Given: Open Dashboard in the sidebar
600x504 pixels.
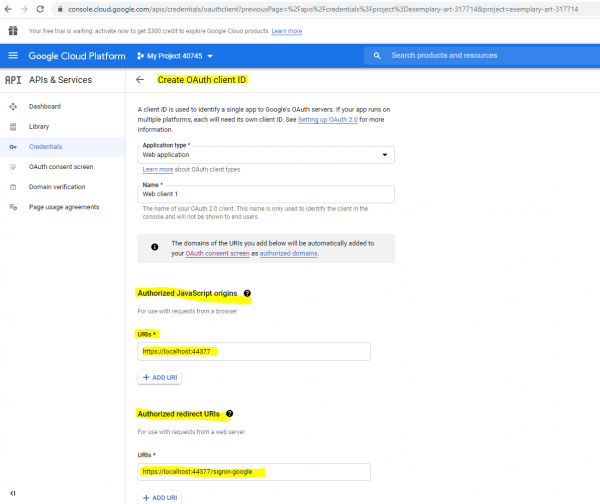Looking at the screenshot, I should [x=45, y=106].
